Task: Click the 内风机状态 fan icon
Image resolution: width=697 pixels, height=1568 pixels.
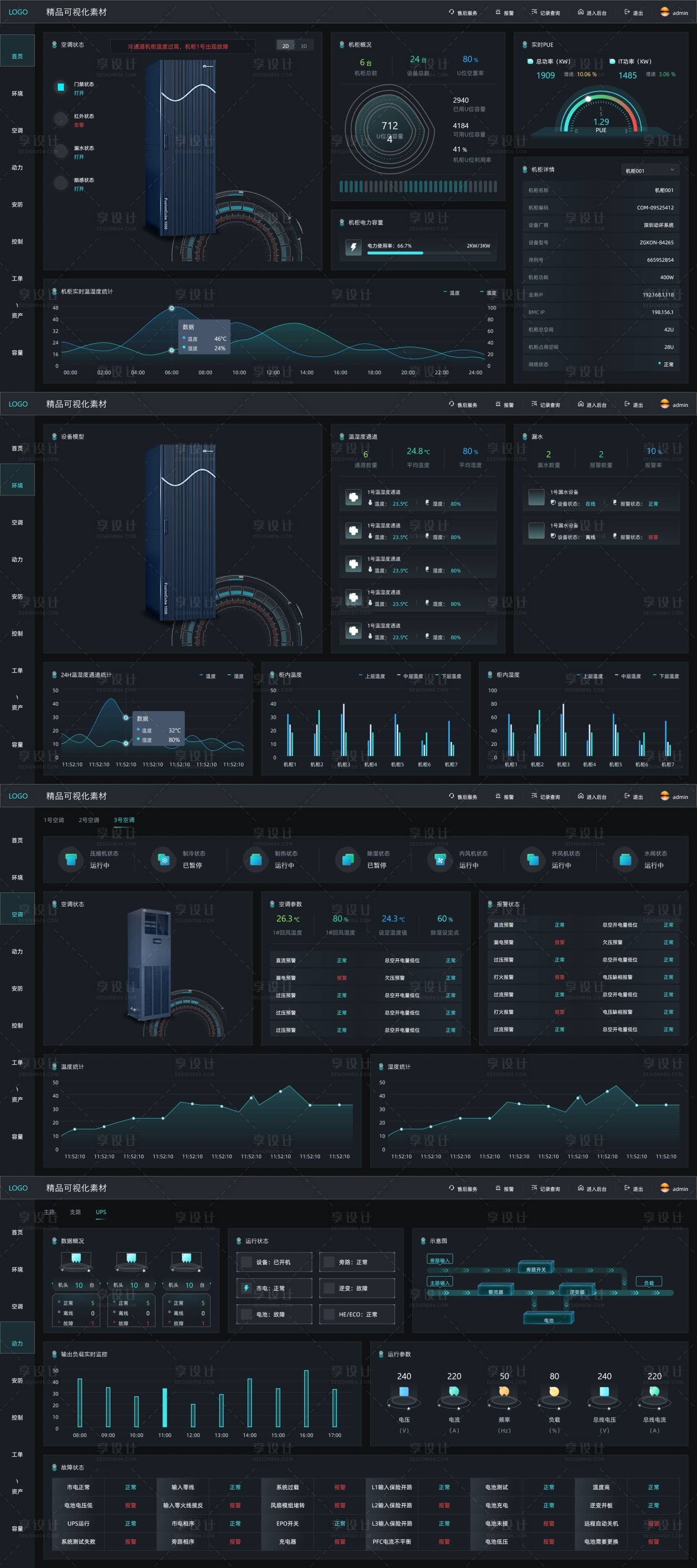Action: coord(440,859)
